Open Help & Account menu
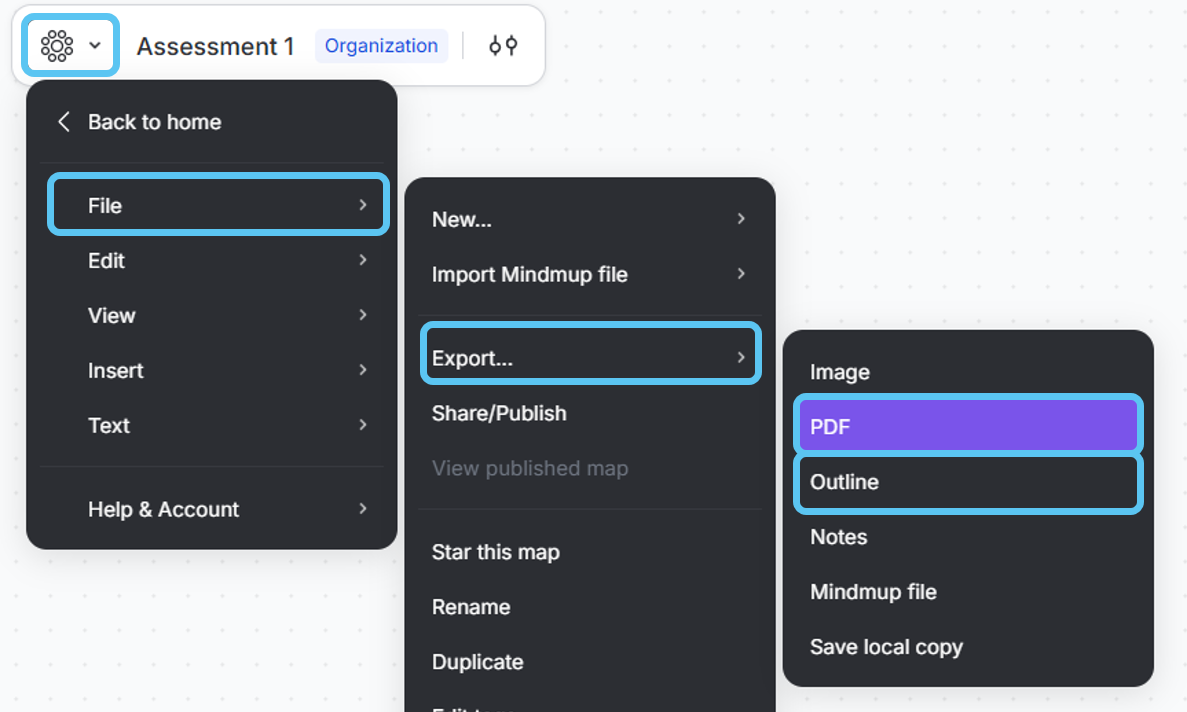 [x=219, y=509]
